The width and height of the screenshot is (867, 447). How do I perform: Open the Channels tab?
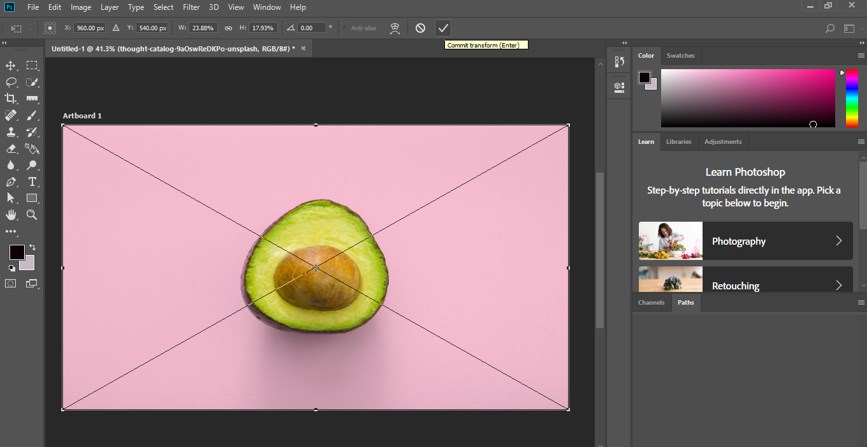[x=651, y=302]
